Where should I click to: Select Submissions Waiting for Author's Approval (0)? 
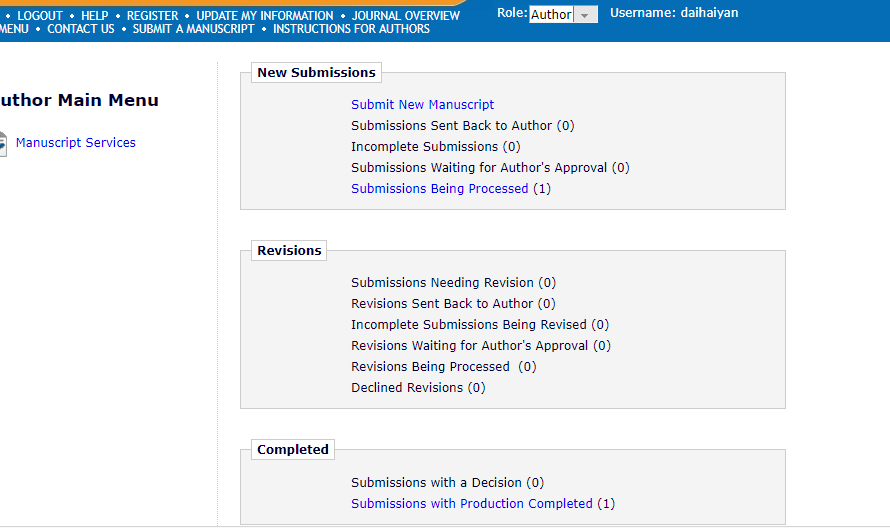click(490, 167)
